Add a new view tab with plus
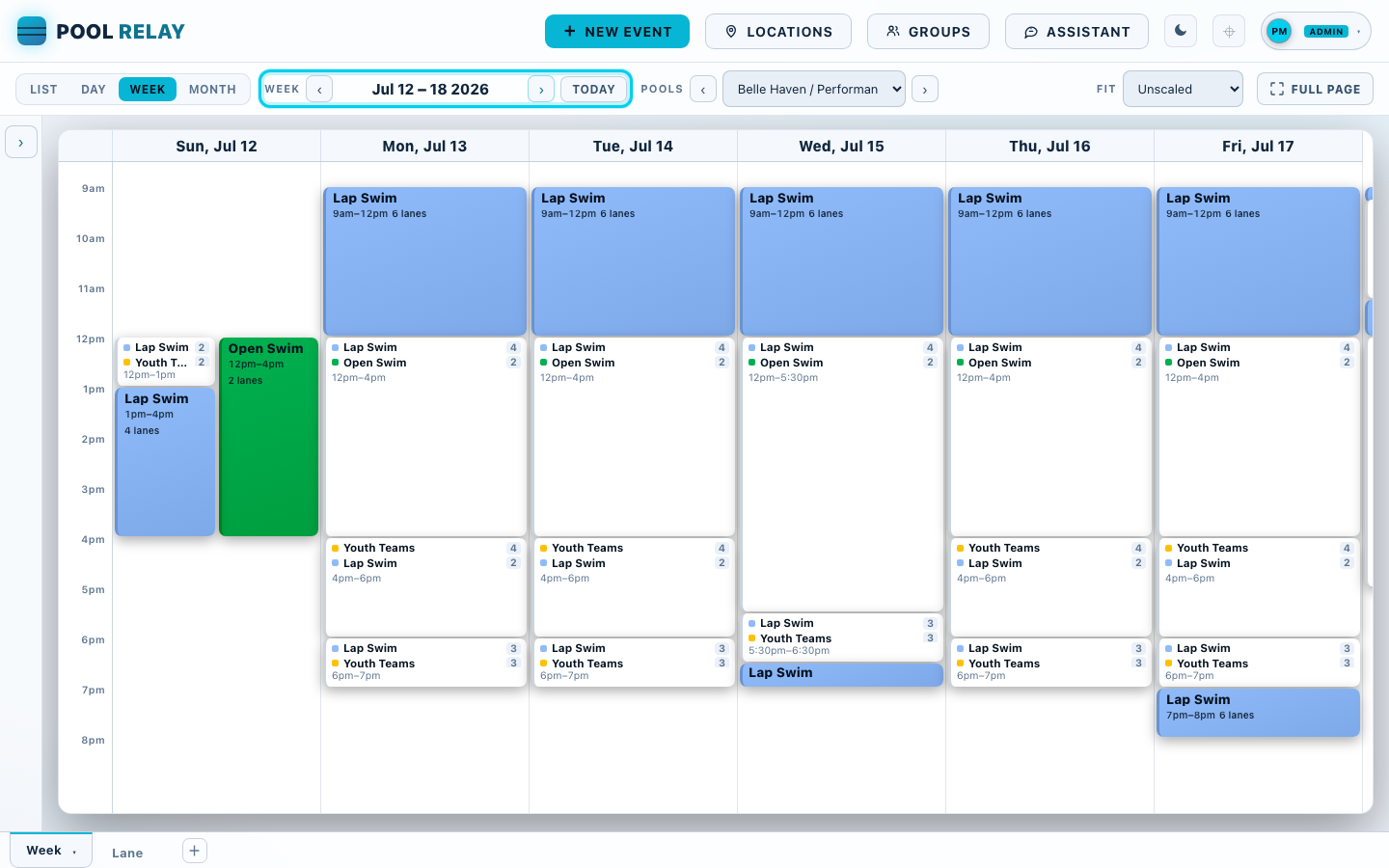 194,851
